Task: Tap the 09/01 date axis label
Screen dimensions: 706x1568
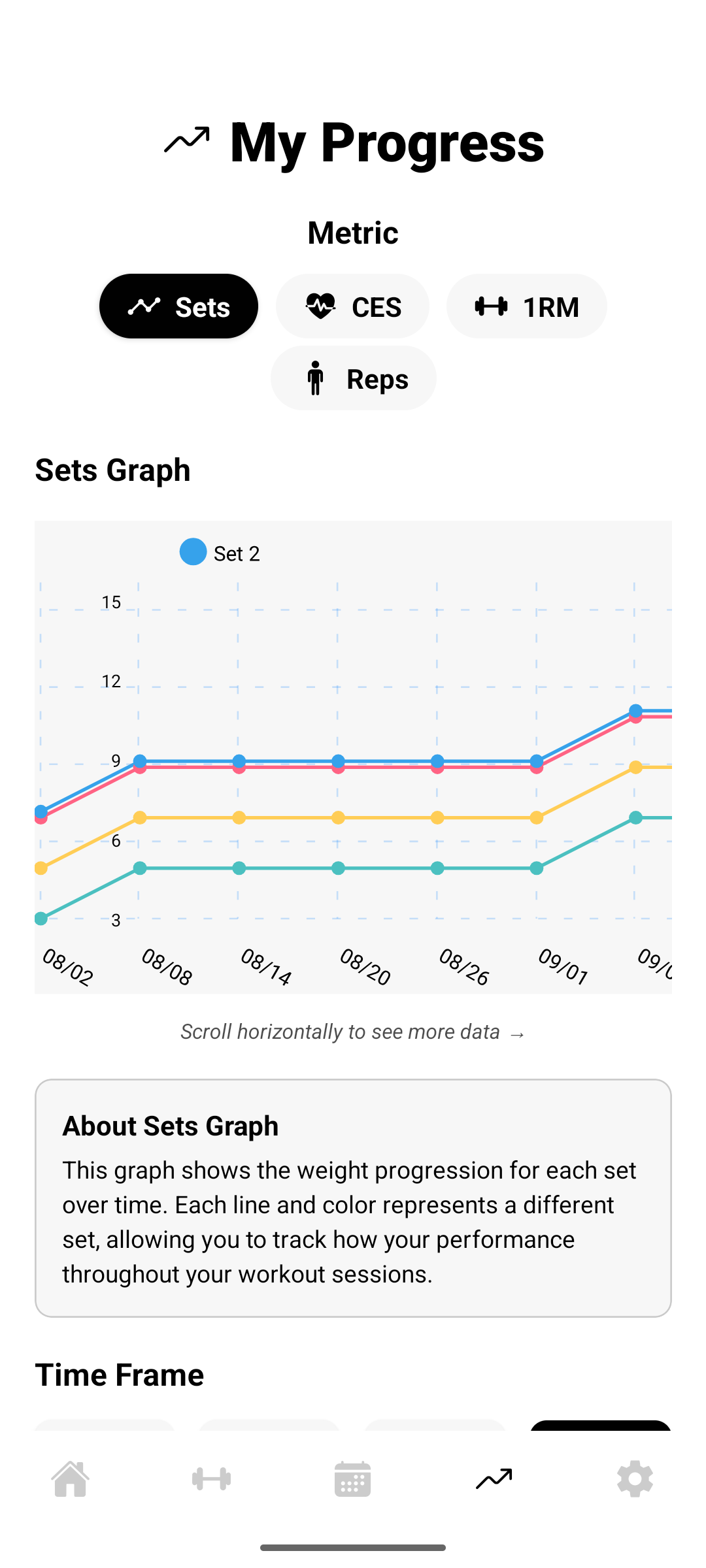Action: [x=563, y=966]
